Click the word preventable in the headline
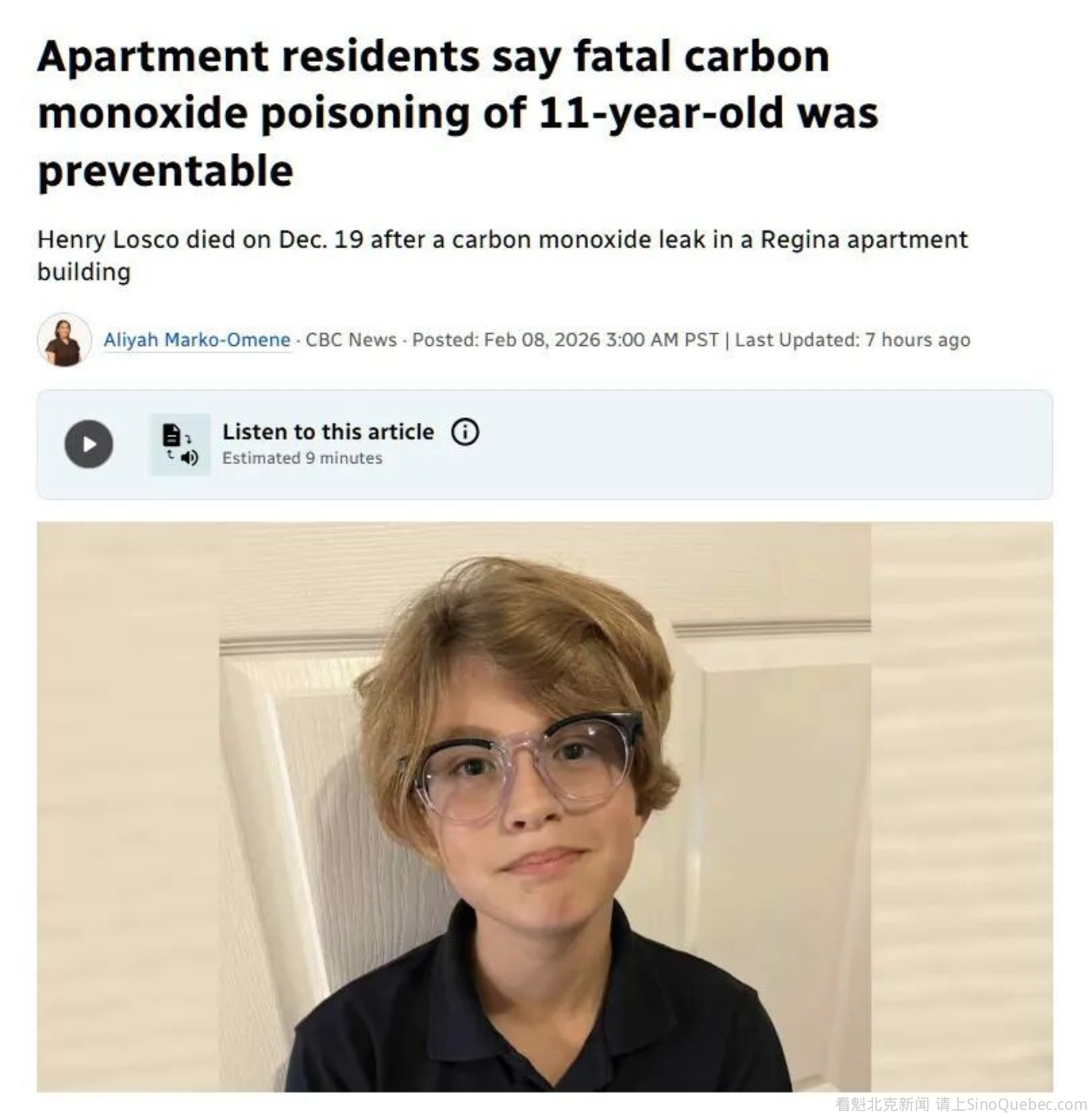Screen dimensions: 1092x1117 (165, 171)
